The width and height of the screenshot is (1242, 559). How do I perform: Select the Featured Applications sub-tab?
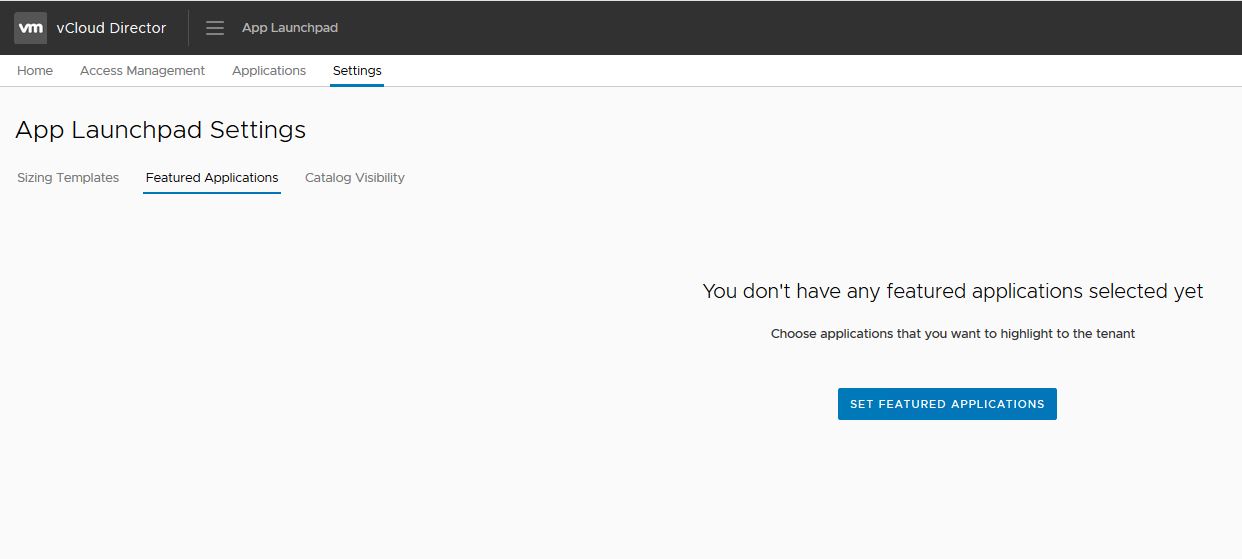(212, 178)
